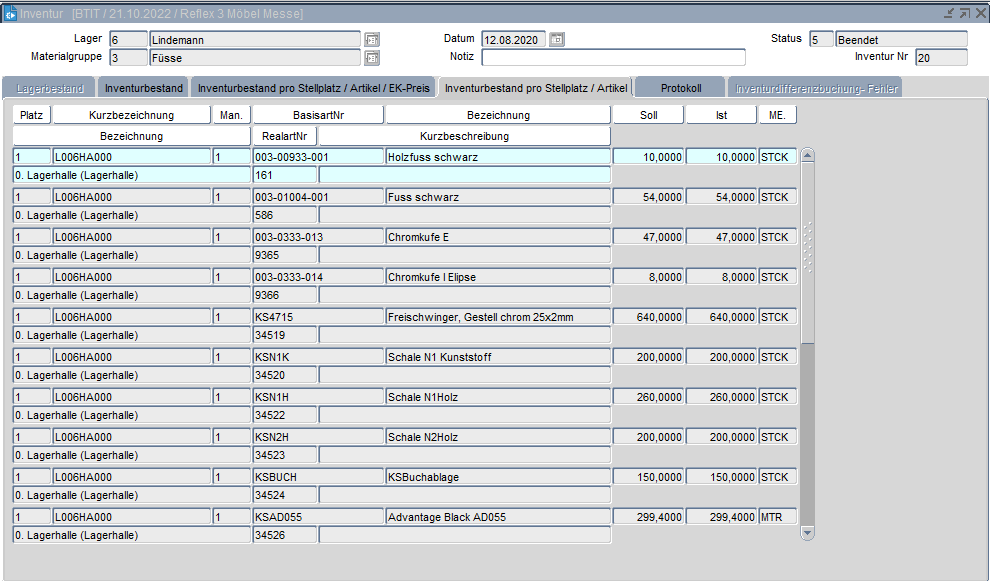Select the Ist value 299,4000 field

click(720, 517)
